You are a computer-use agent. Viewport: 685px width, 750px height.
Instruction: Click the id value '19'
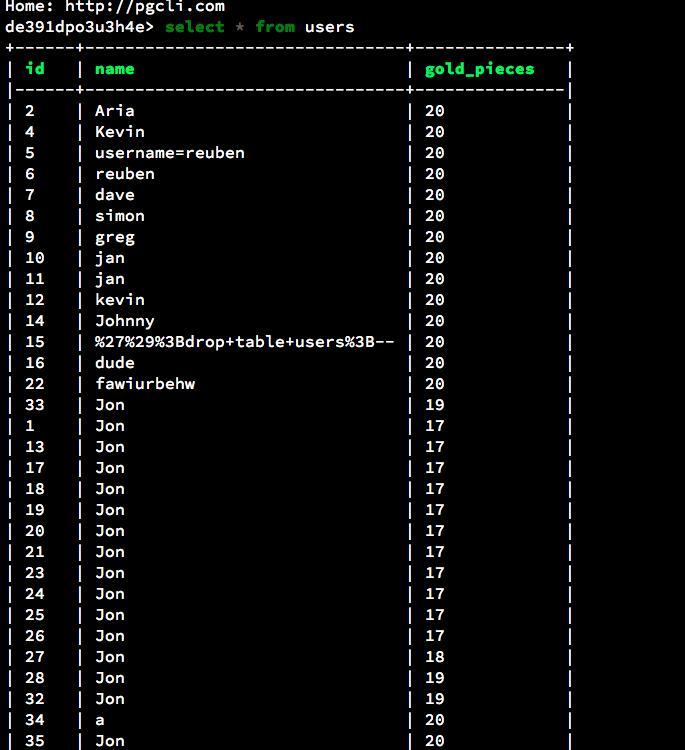pos(35,510)
